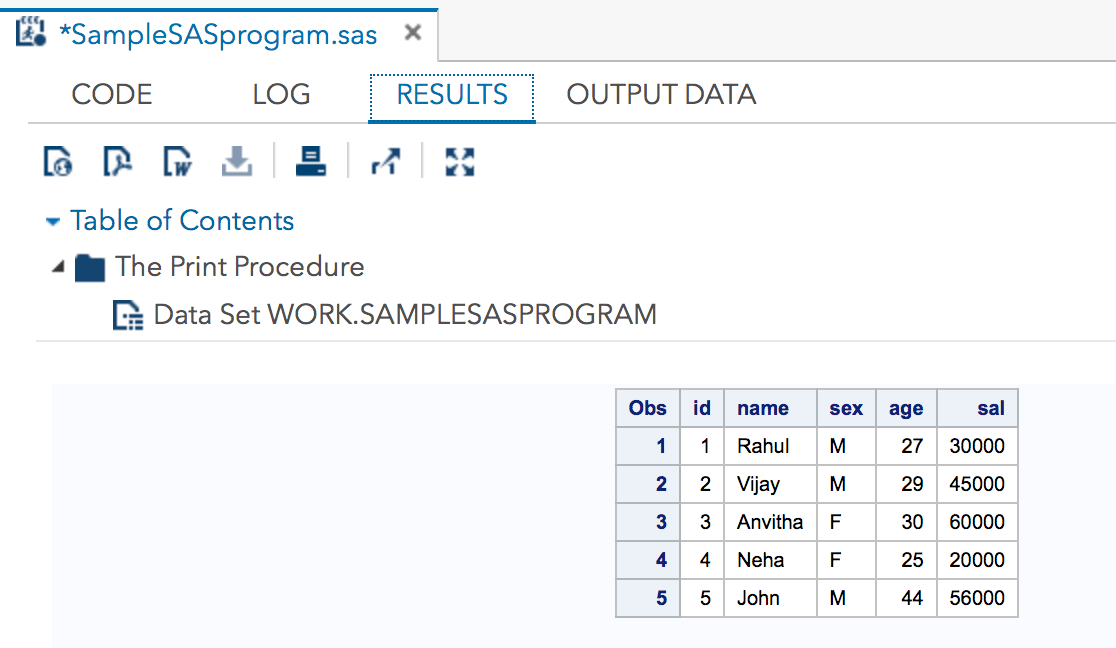Open the LOG tab
Screen dimensions: 1116x648
click(280, 94)
